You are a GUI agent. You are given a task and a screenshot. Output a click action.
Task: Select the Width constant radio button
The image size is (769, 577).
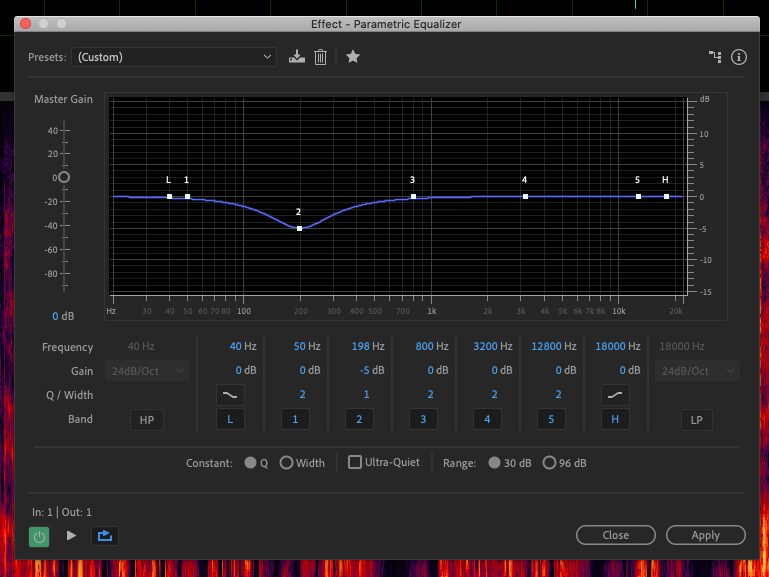coord(286,463)
